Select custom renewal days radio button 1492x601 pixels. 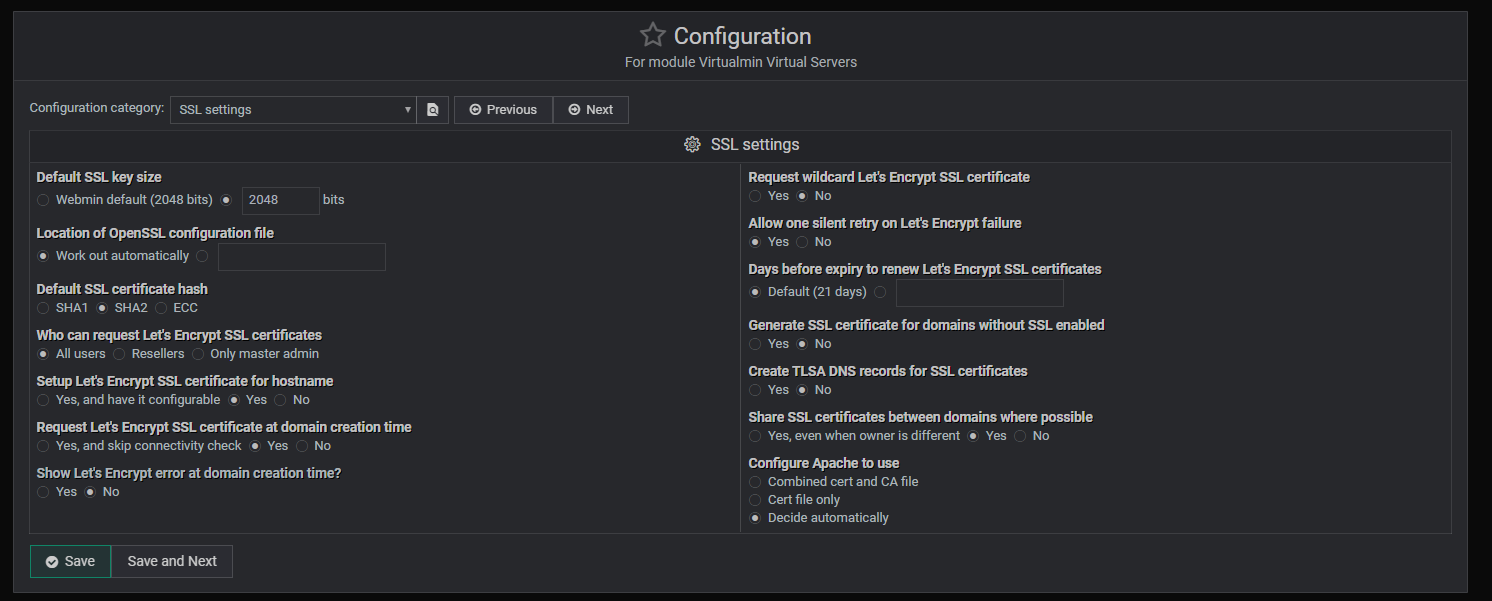coord(881,292)
